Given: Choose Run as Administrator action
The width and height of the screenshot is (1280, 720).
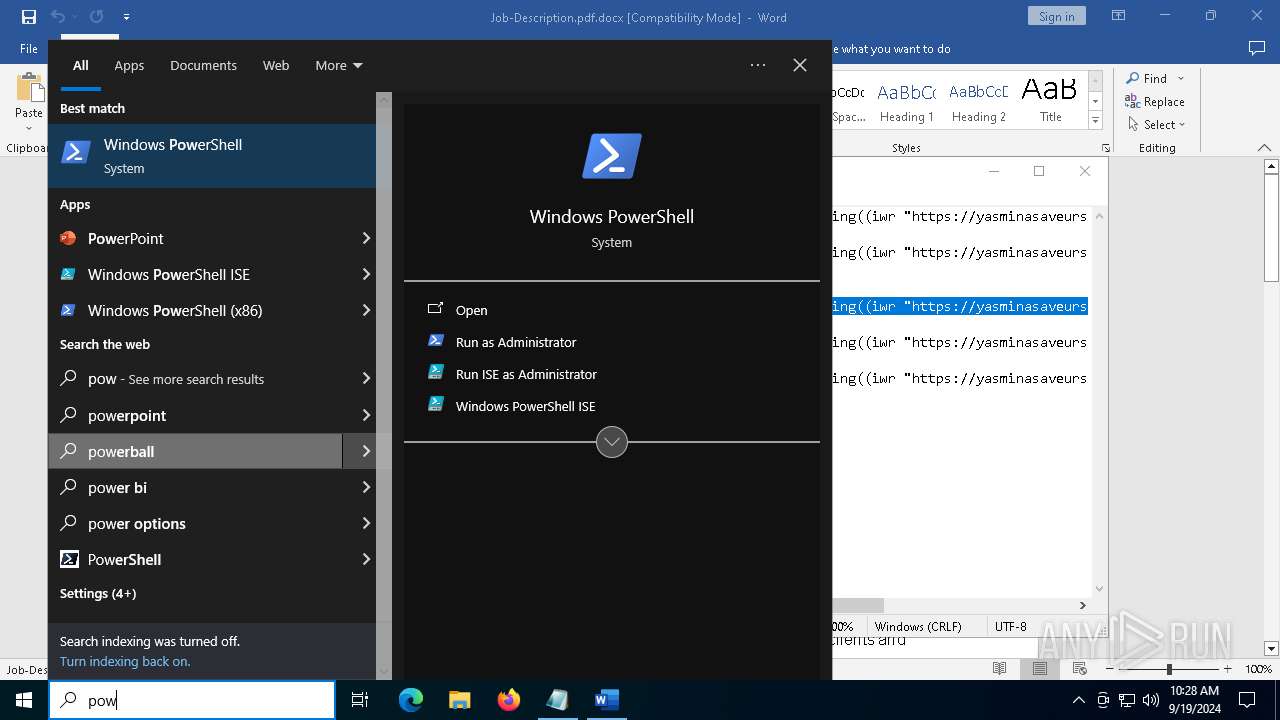Looking at the screenshot, I should click(612, 342).
